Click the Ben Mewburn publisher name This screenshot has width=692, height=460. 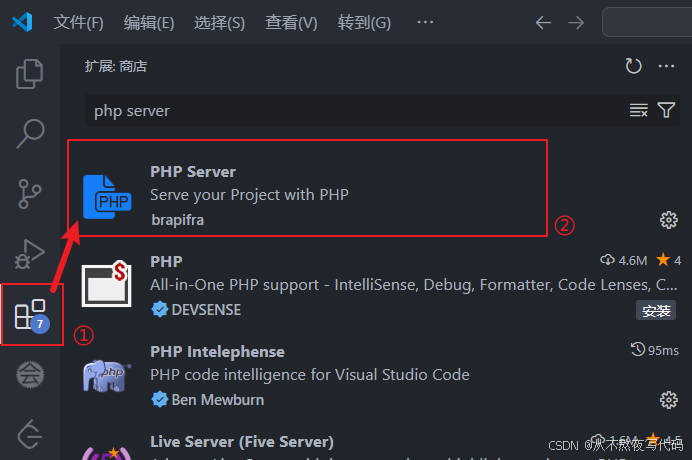click(218, 400)
